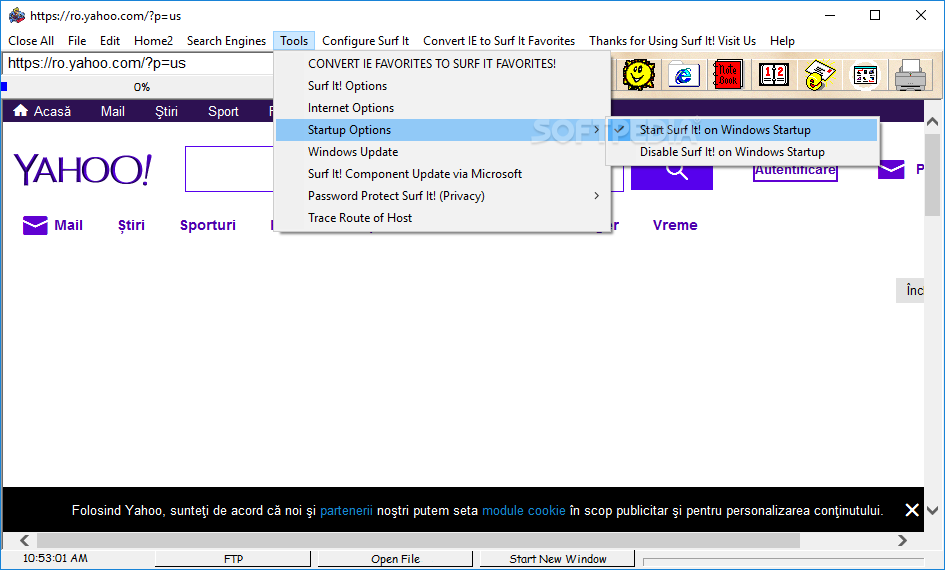The width and height of the screenshot is (945, 570).
Task: Open the parteneri link in cookie notice
Action: (346, 511)
